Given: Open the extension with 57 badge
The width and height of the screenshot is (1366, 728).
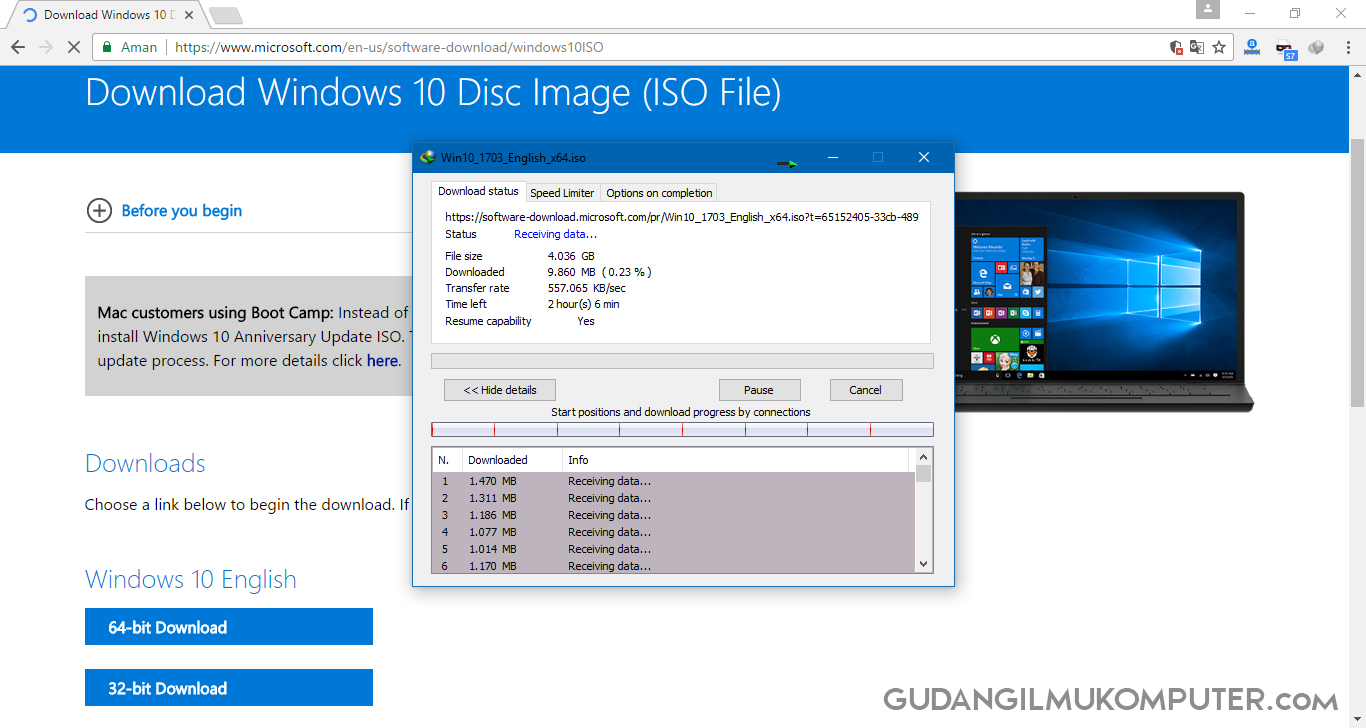Looking at the screenshot, I should pyautogui.click(x=1286, y=48).
